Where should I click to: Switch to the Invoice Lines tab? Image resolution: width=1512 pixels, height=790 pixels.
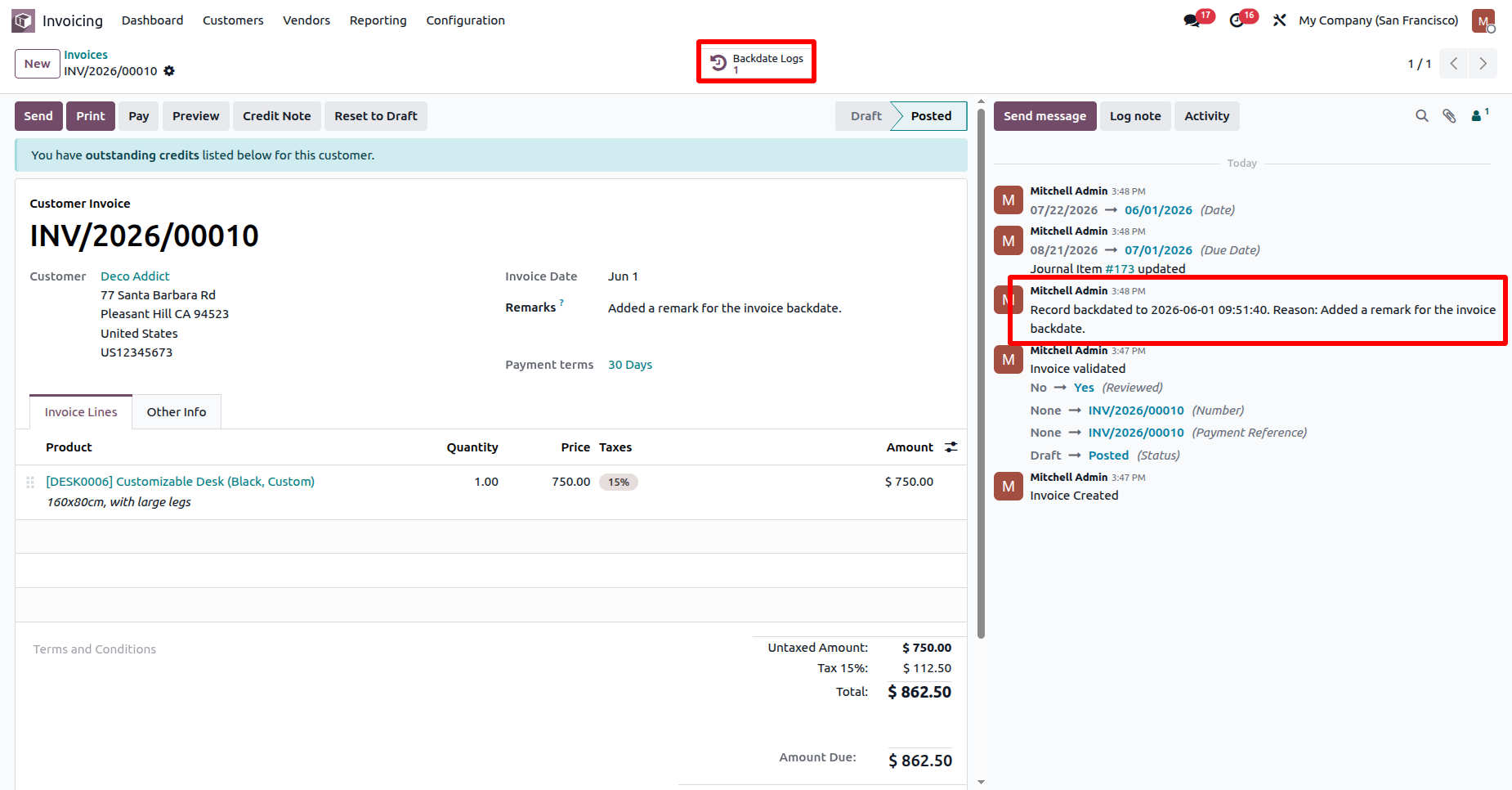click(x=81, y=412)
